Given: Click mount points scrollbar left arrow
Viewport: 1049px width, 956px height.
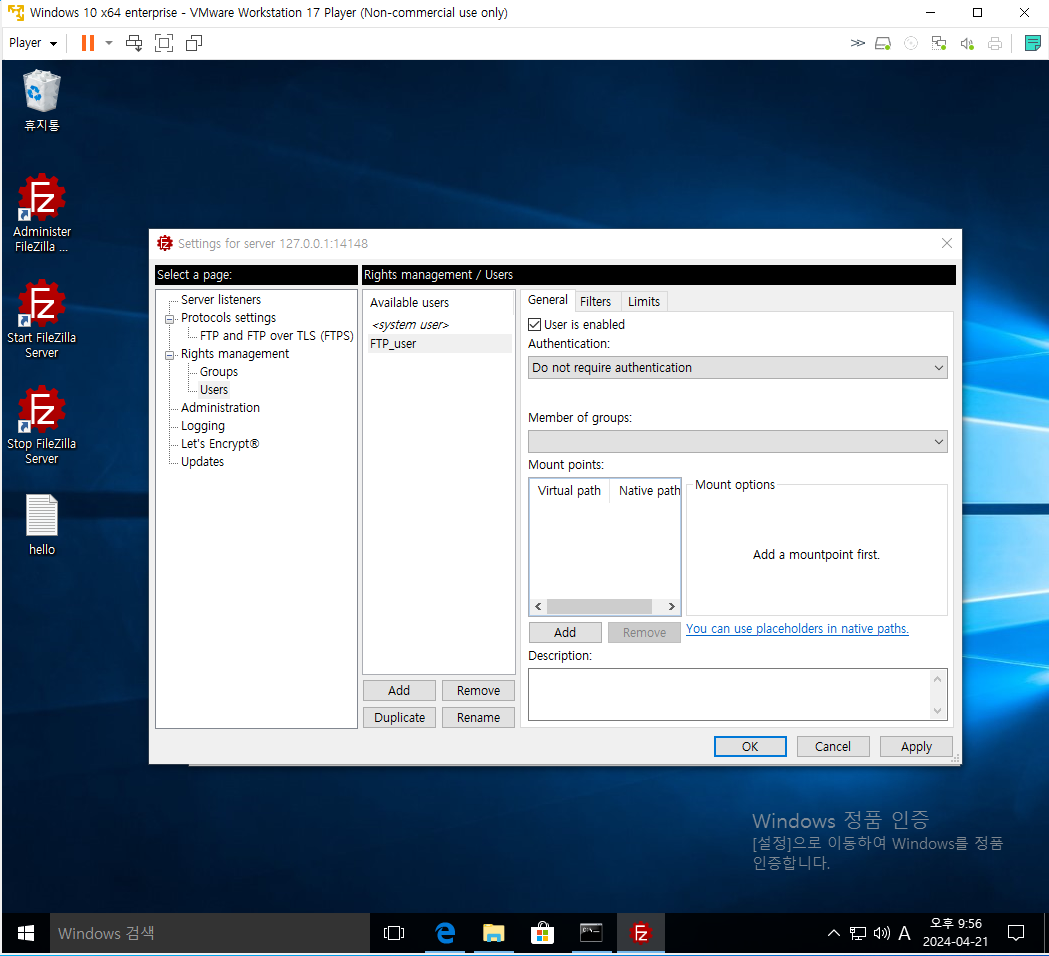Looking at the screenshot, I should click(x=539, y=607).
